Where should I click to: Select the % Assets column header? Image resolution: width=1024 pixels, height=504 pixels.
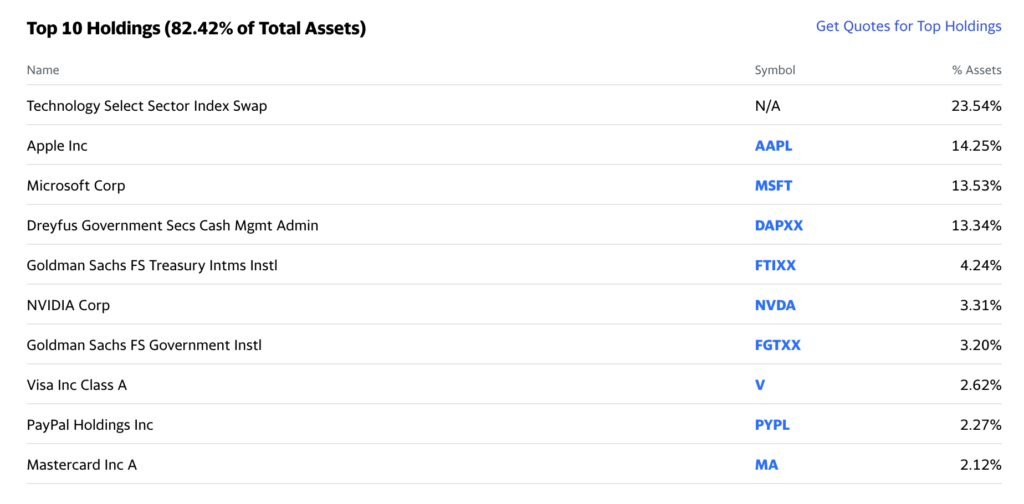click(976, 70)
